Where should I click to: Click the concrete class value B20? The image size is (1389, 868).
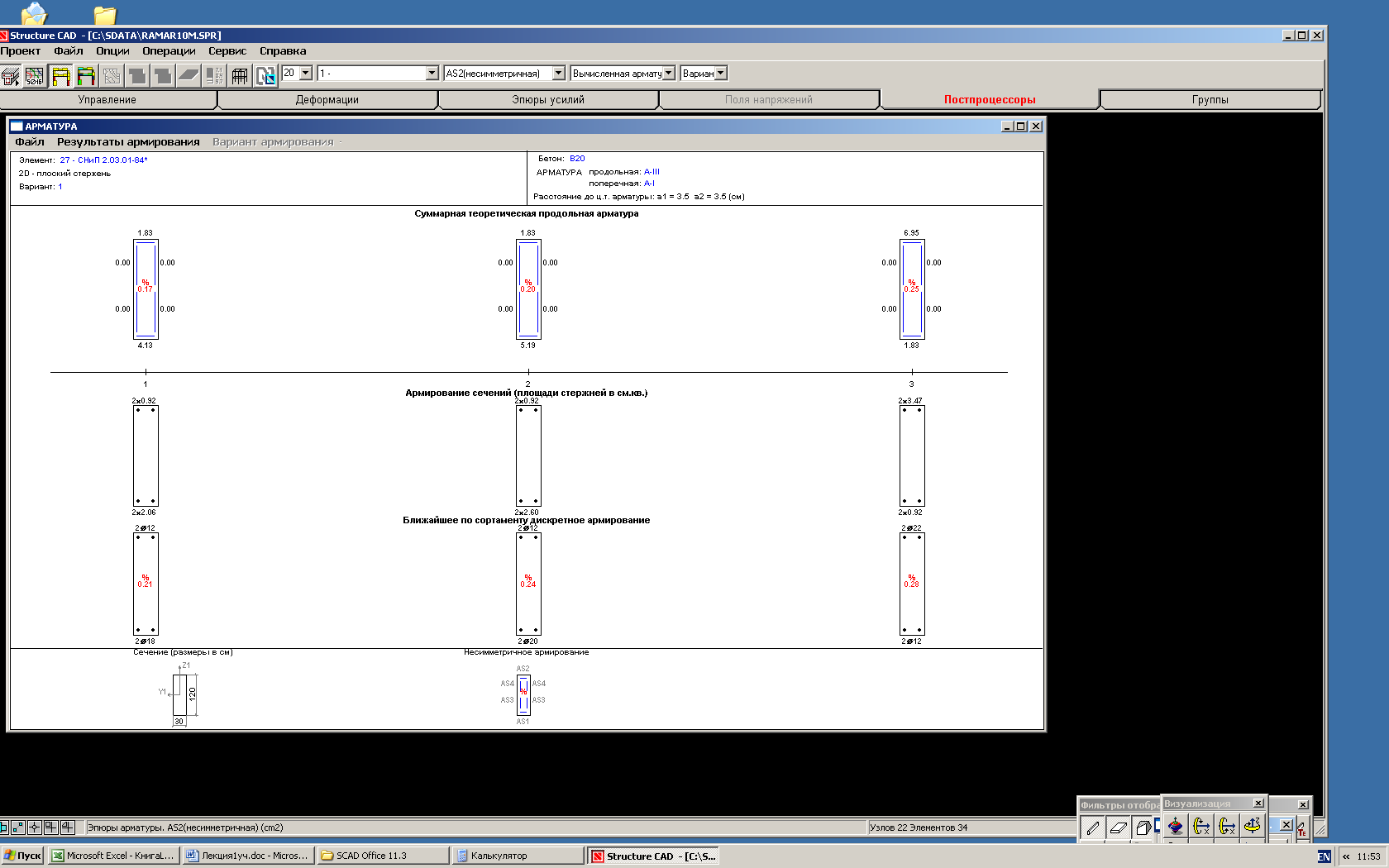click(577, 159)
